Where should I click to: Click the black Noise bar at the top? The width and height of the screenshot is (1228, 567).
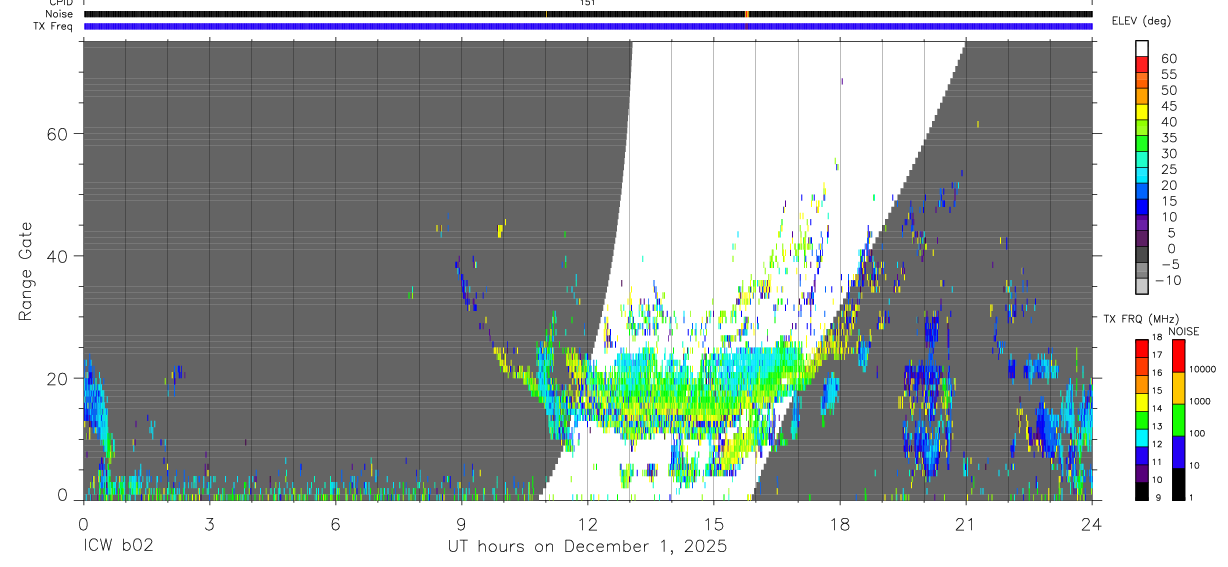click(x=588, y=14)
